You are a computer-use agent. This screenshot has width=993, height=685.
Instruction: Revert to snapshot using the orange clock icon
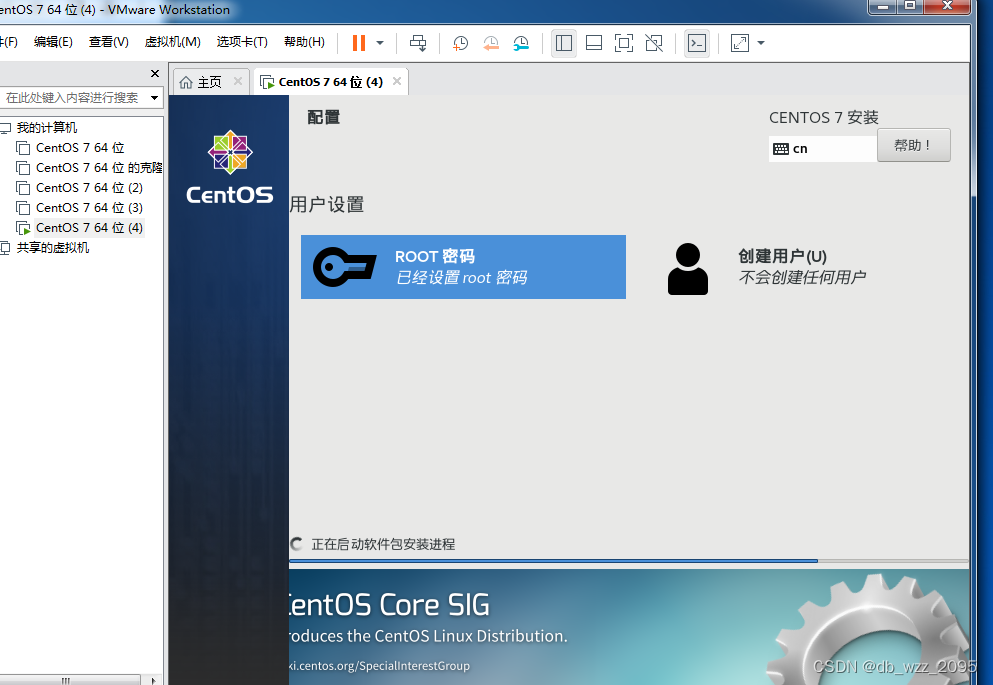pyautogui.click(x=491, y=43)
